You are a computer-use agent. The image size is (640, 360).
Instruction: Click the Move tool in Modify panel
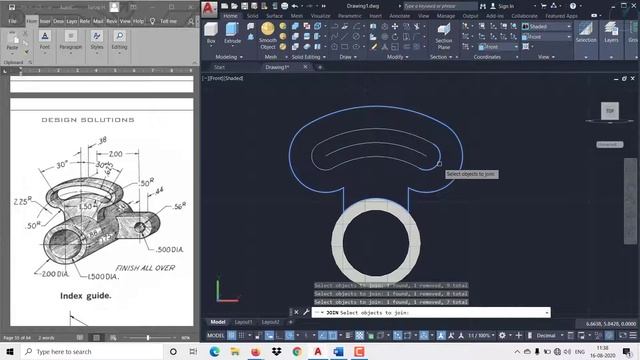tap(395, 27)
